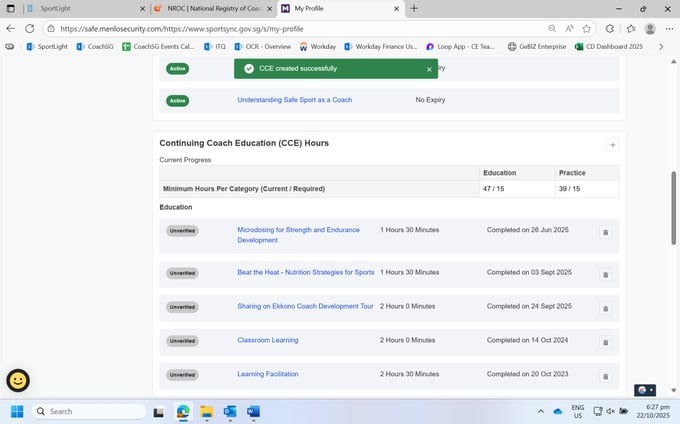Open Sharing on Ekkono Coach Development Tour
The height and width of the screenshot is (424, 680).
tap(305, 306)
